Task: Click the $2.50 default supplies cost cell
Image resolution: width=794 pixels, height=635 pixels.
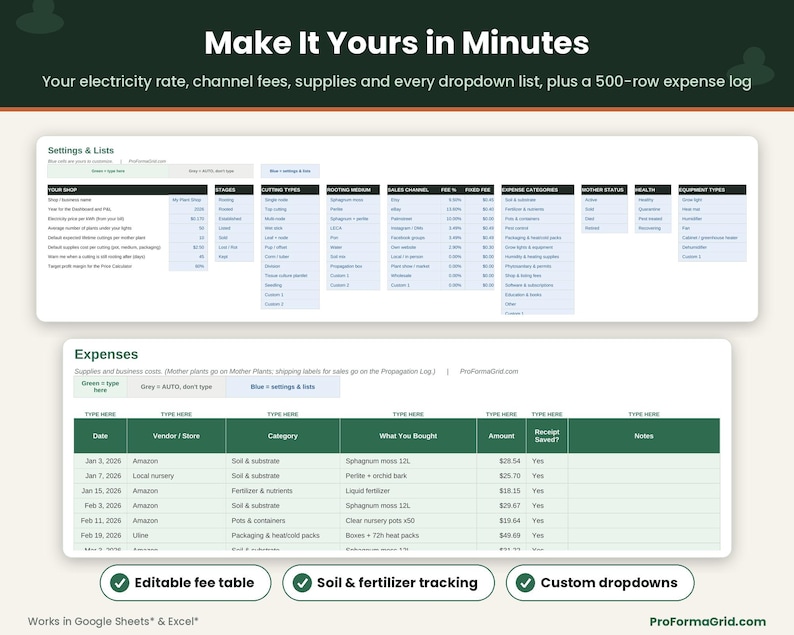Action: pos(188,247)
